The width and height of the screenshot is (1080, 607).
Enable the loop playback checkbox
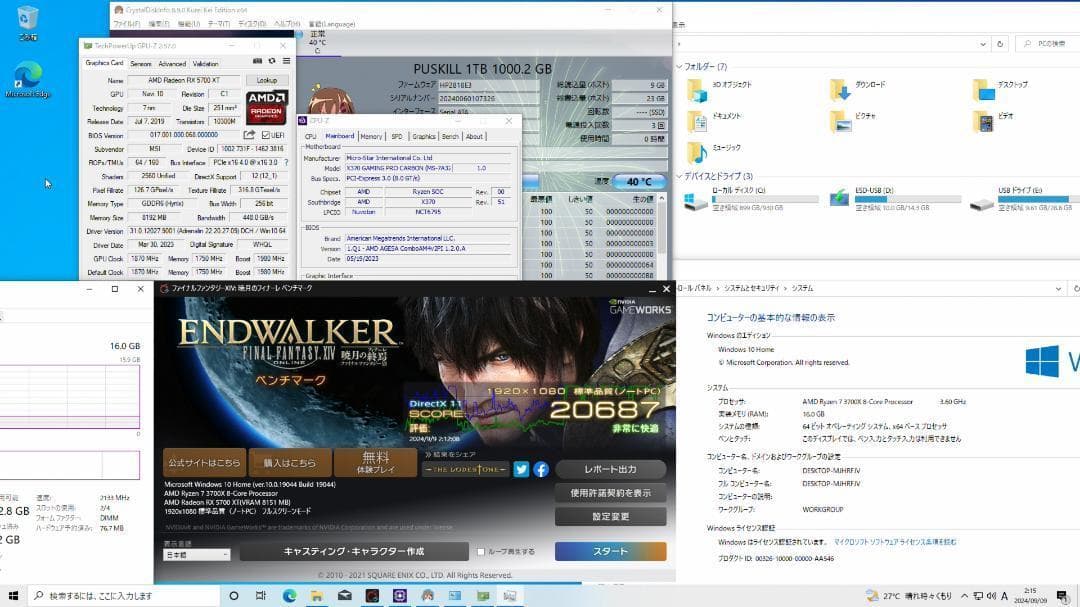(x=481, y=551)
